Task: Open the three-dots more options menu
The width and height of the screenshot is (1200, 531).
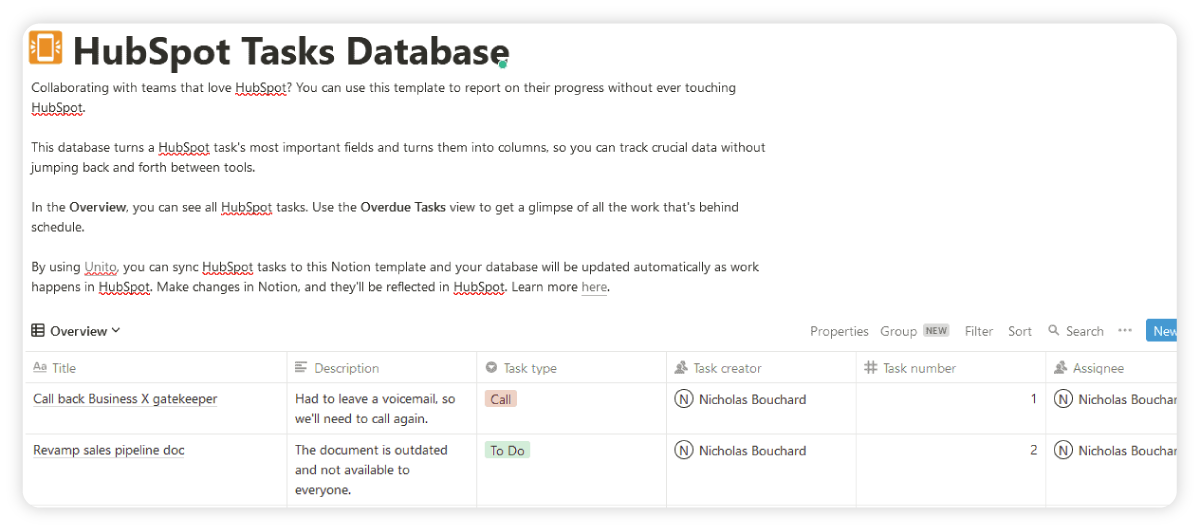Action: point(1125,331)
